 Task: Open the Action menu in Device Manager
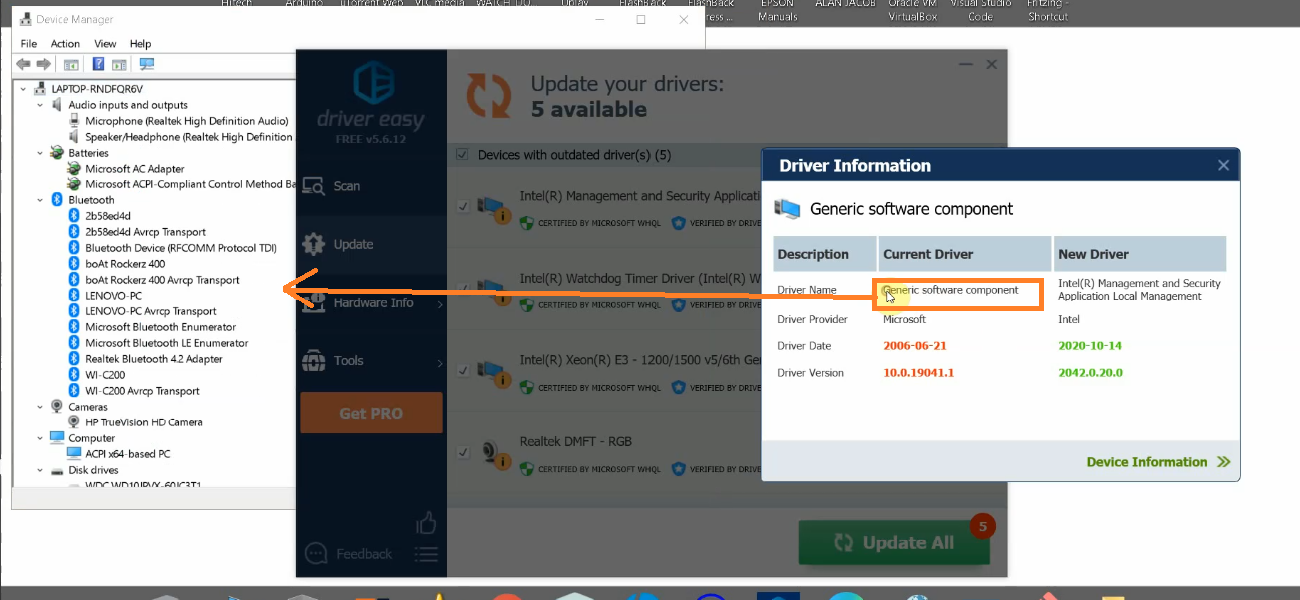(64, 43)
